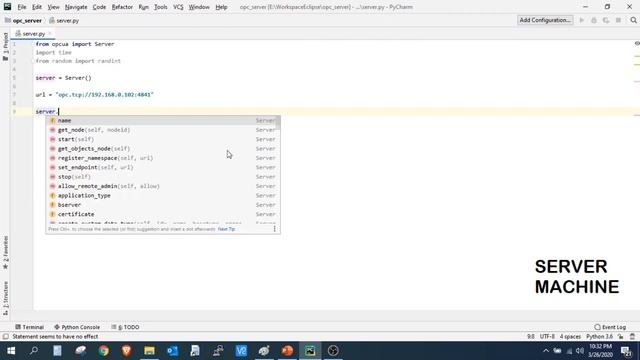Image resolution: width=640 pixels, height=360 pixels.
Task: Open OBS Studio from taskbar
Action: tap(333, 351)
